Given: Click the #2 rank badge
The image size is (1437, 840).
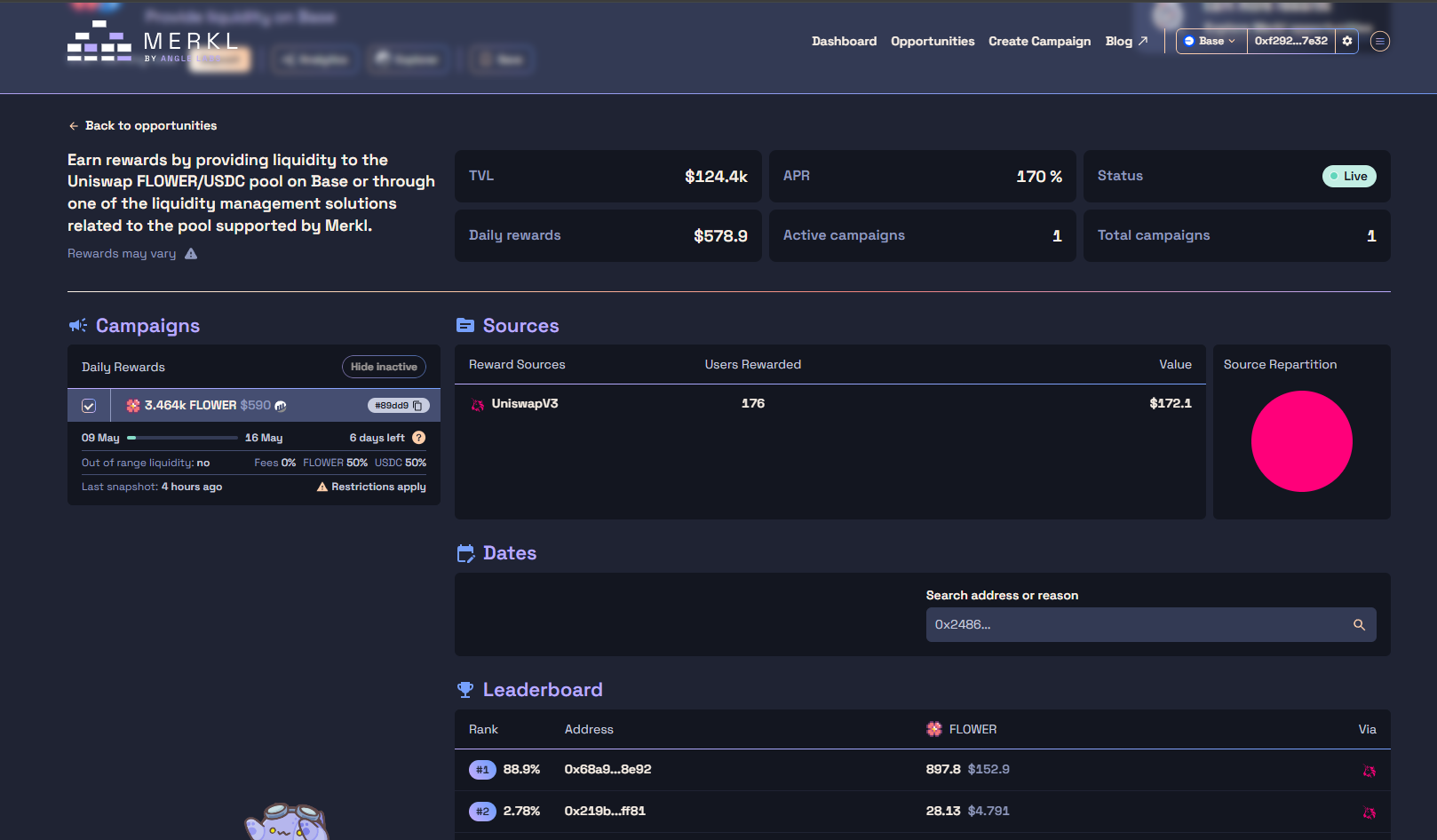Looking at the screenshot, I should 482,812.
